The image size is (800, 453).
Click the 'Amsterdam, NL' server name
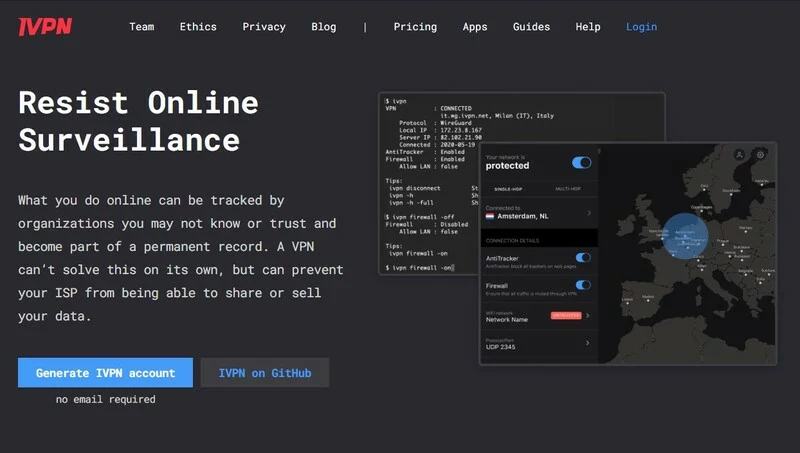coord(523,216)
